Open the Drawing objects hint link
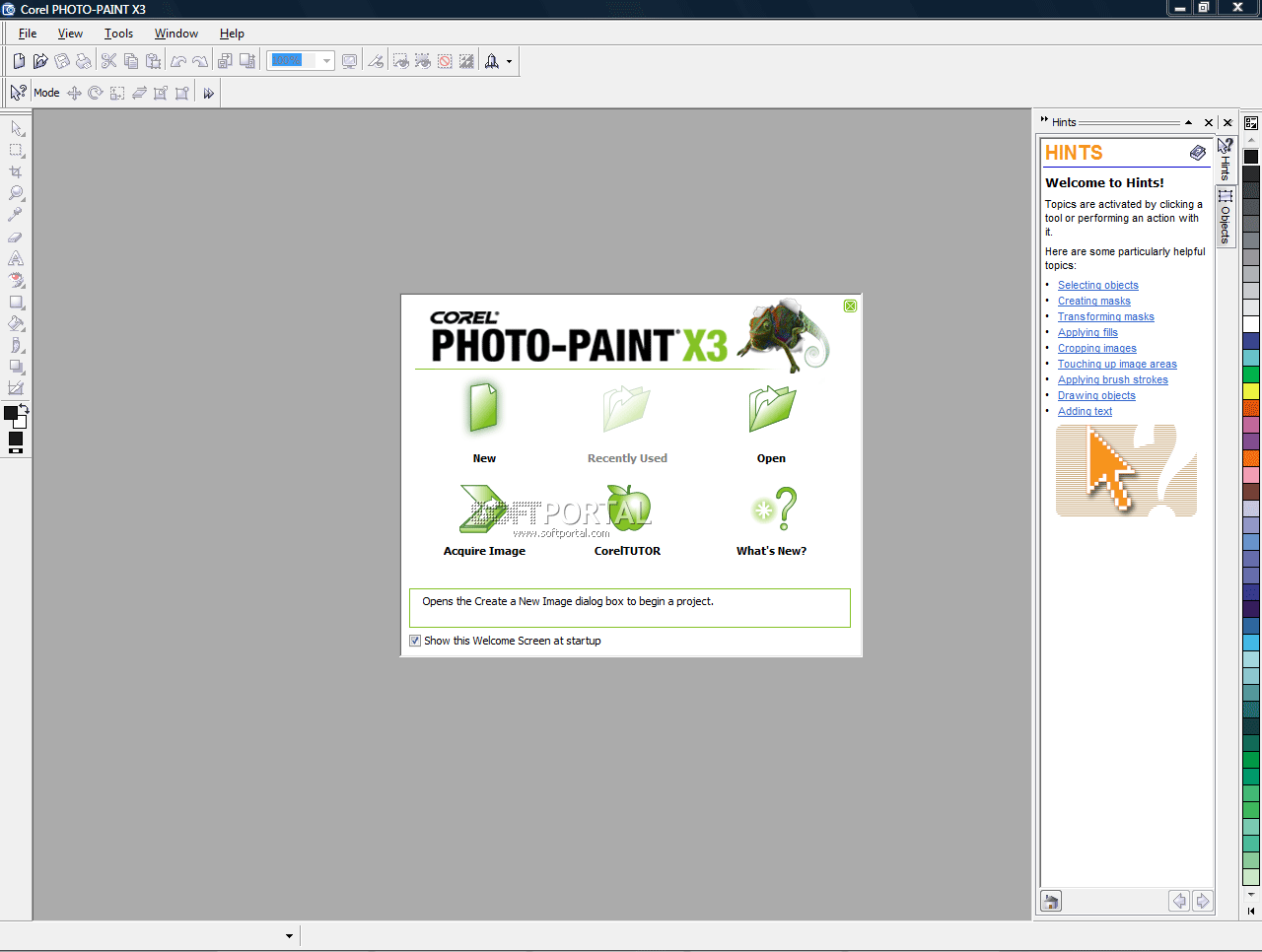This screenshot has height=952, width=1262. [x=1096, y=395]
